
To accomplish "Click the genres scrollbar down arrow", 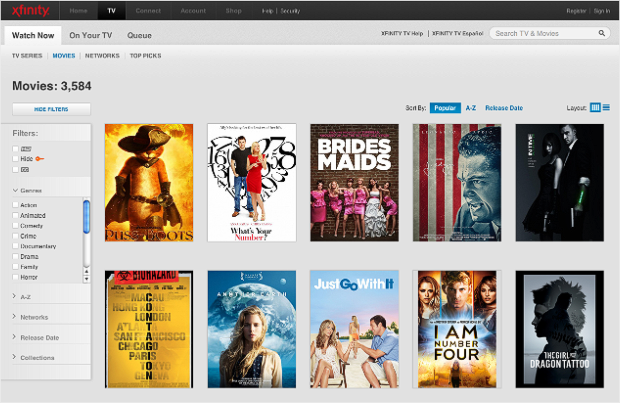I will (87, 279).
